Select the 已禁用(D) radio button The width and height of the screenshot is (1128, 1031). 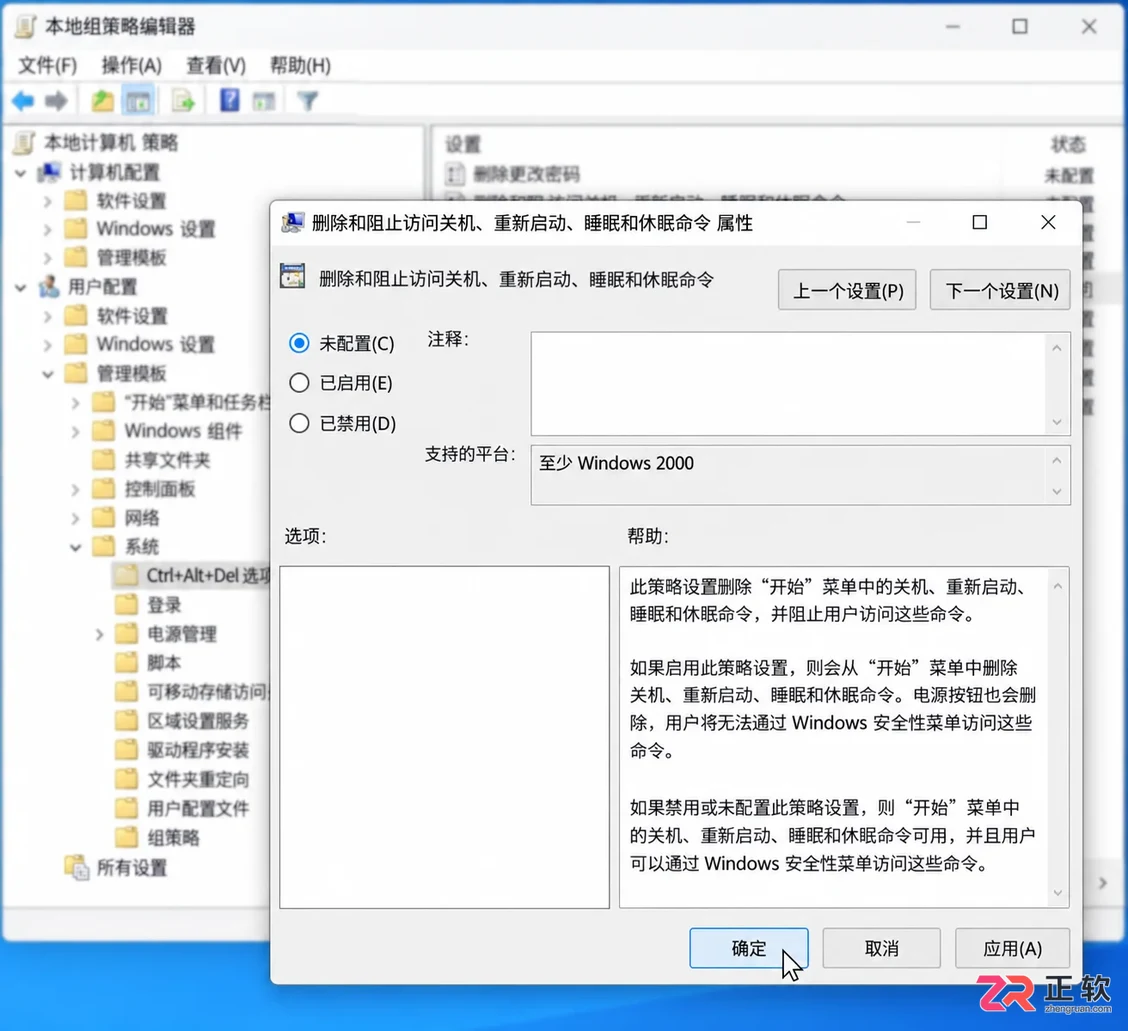tap(299, 423)
